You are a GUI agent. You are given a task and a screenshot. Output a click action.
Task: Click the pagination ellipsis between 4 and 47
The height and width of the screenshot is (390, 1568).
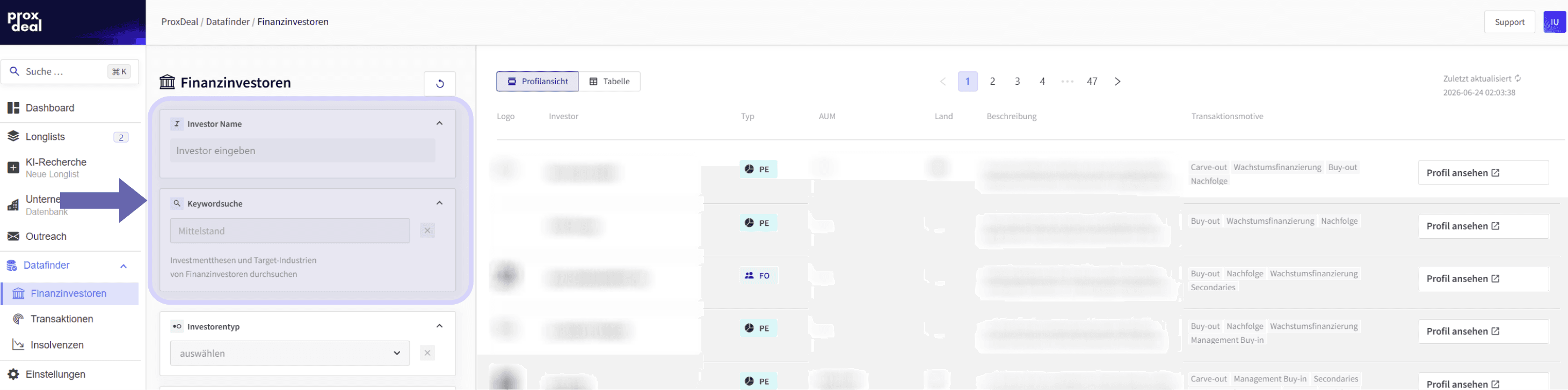[1068, 82]
